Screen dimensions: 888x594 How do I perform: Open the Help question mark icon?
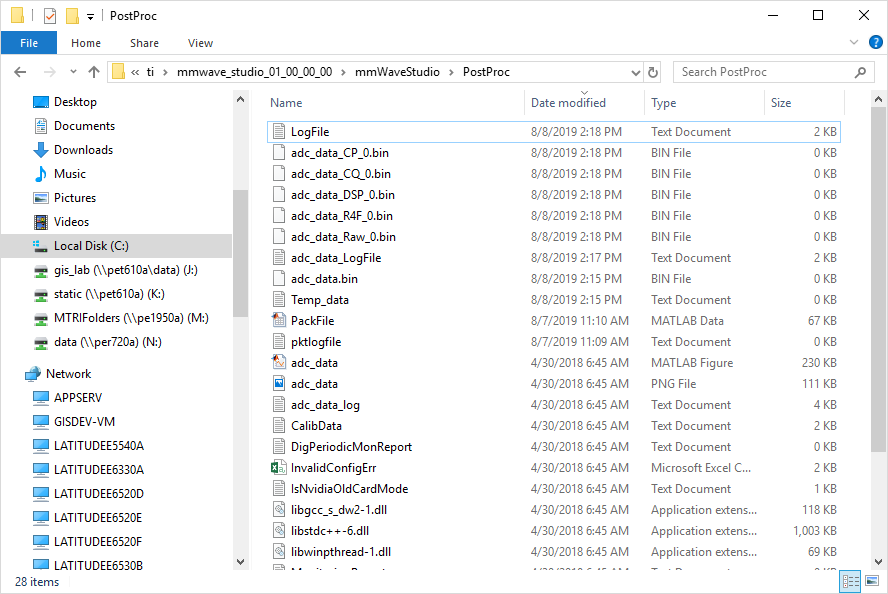[875, 42]
